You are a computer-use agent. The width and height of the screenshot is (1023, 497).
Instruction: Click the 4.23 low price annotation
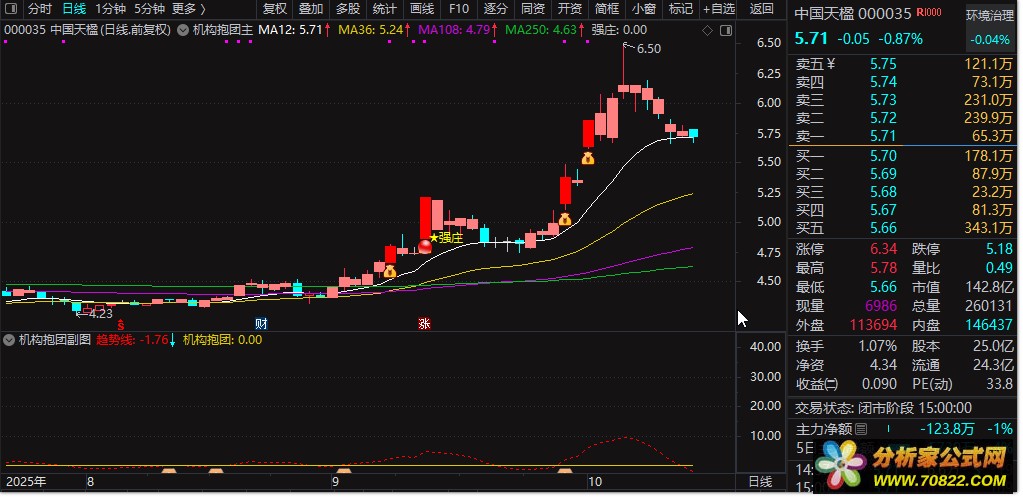point(100,314)
